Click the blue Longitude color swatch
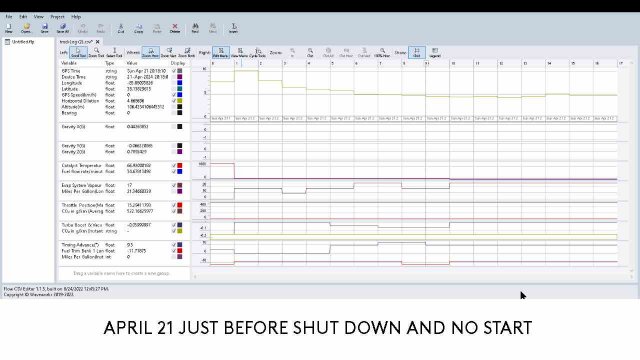Screen dimensions: 640x360 180,83
